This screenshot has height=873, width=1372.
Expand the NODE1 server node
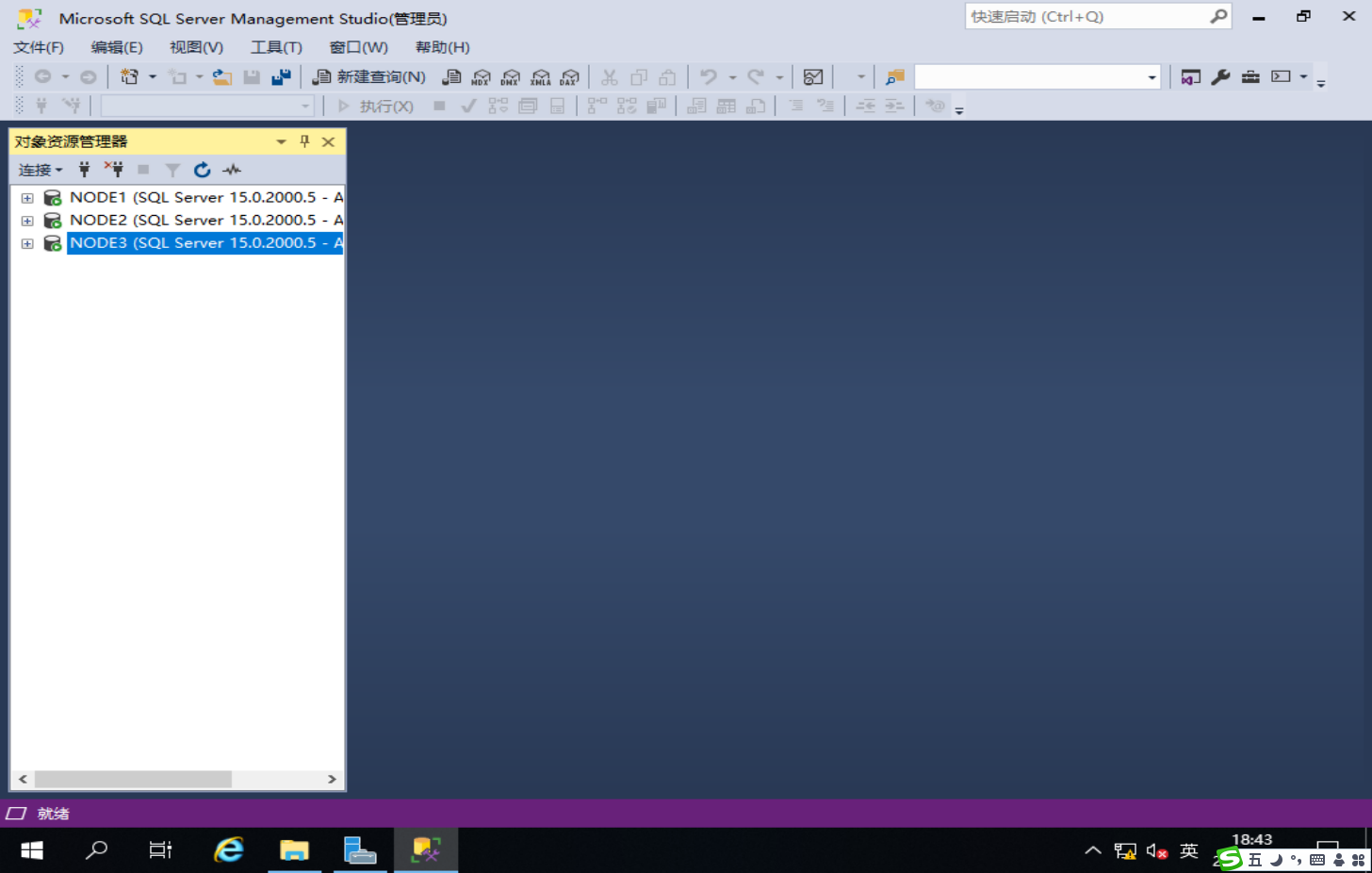tap(27, 198)
